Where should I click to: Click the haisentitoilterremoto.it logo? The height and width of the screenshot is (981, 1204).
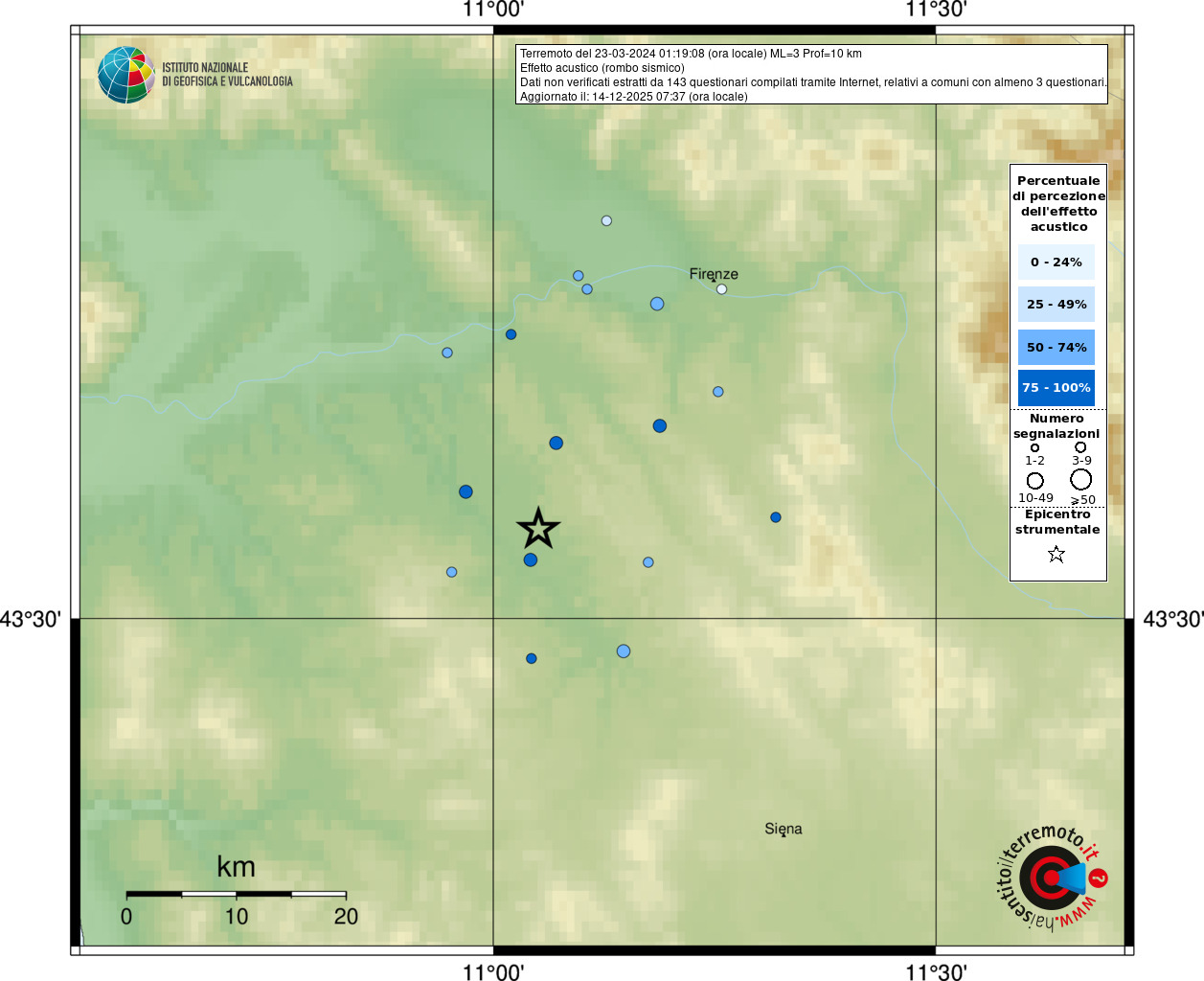(x=1052, y=877)
